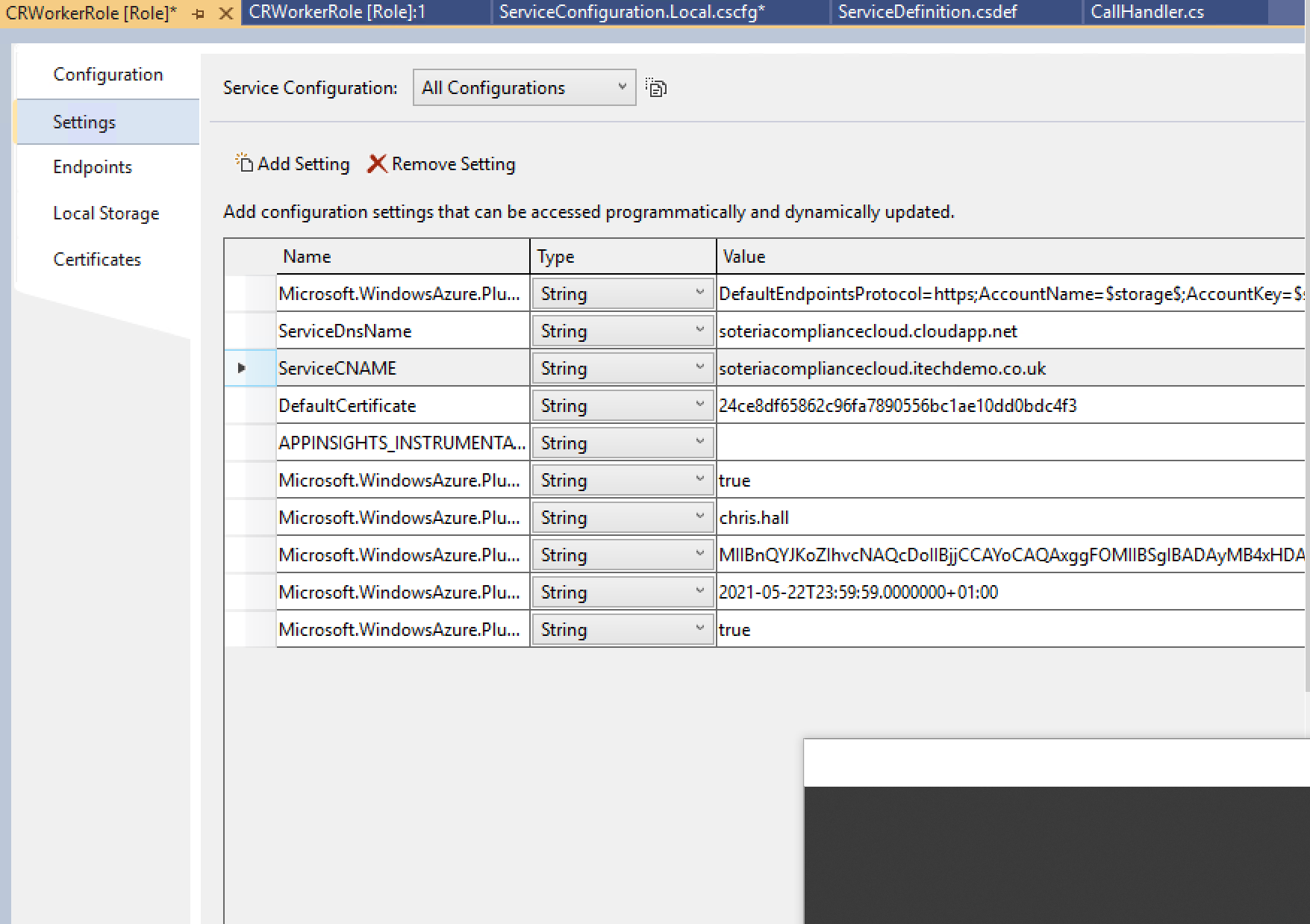This screenshot has width=1310, height=924.
Task: Click the red X Remove Setting icon
Action: (x=377, y=163)
